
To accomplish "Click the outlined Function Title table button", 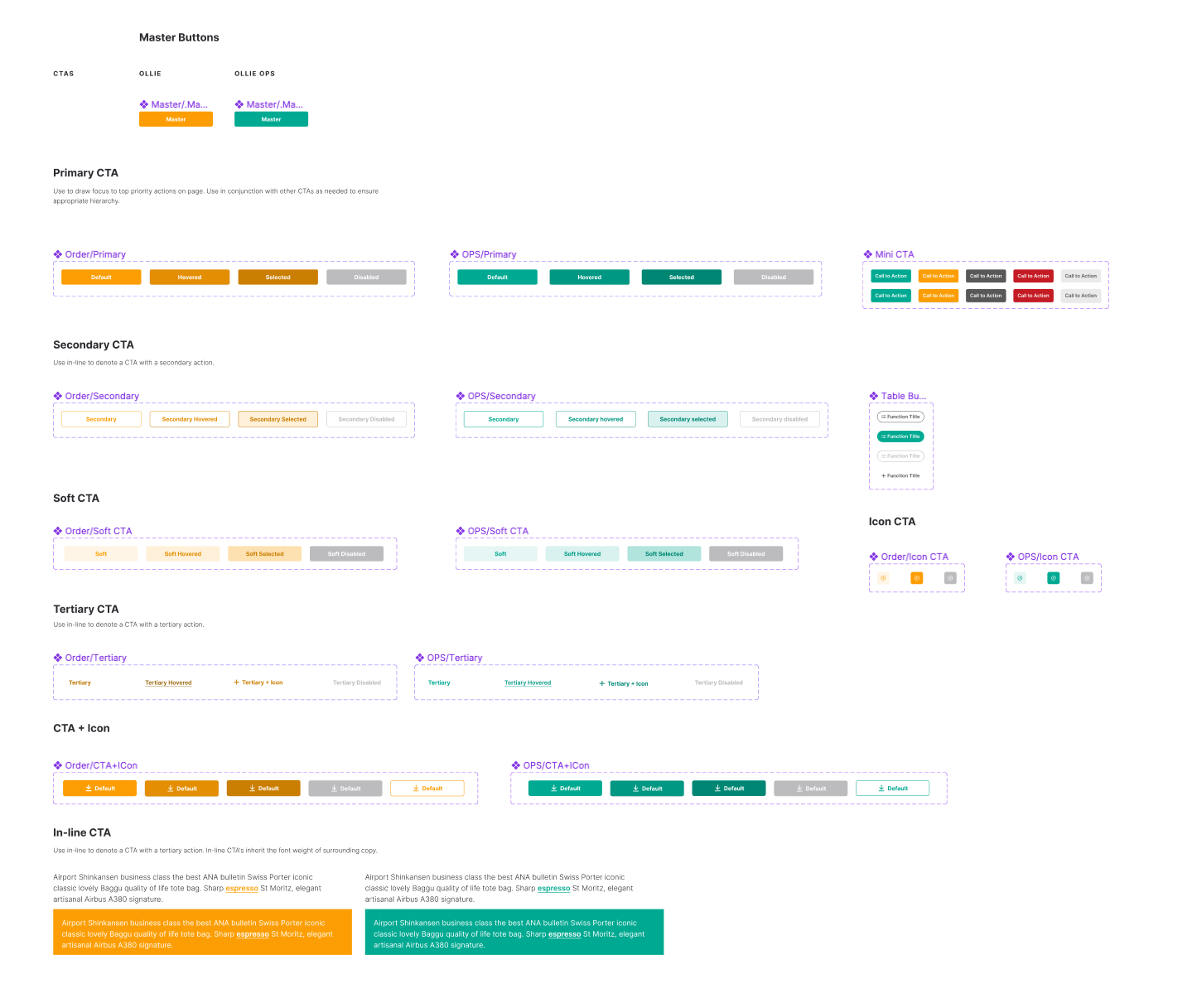I will click(900, 417).
